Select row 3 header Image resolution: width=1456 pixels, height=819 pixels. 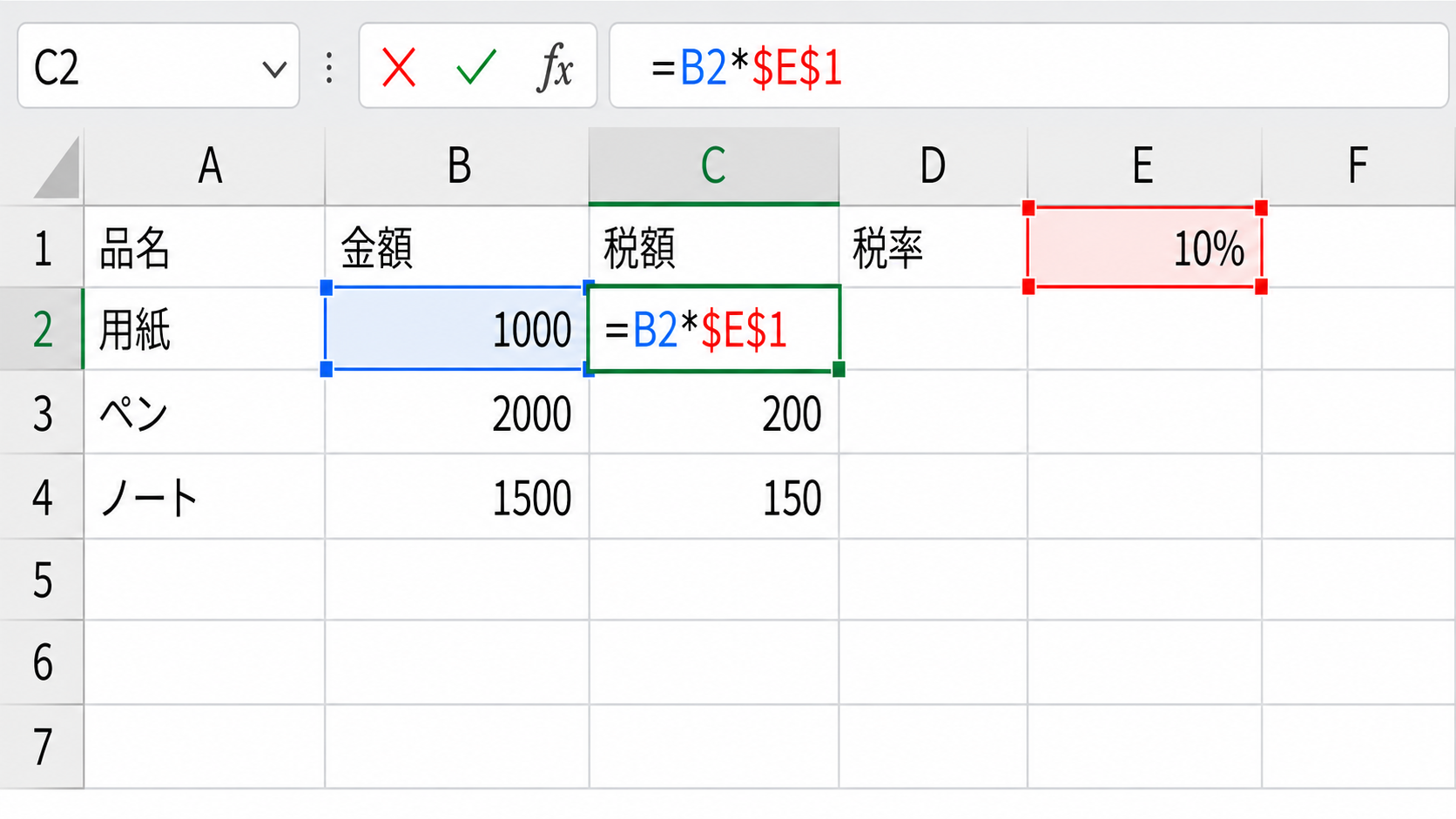pos(42,413)
